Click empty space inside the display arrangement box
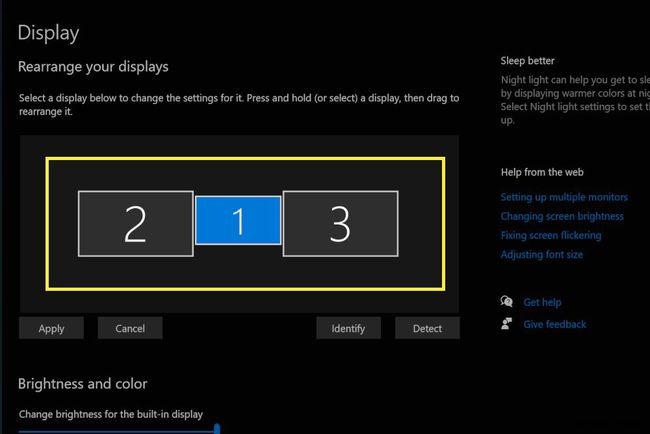 [240, 271]
